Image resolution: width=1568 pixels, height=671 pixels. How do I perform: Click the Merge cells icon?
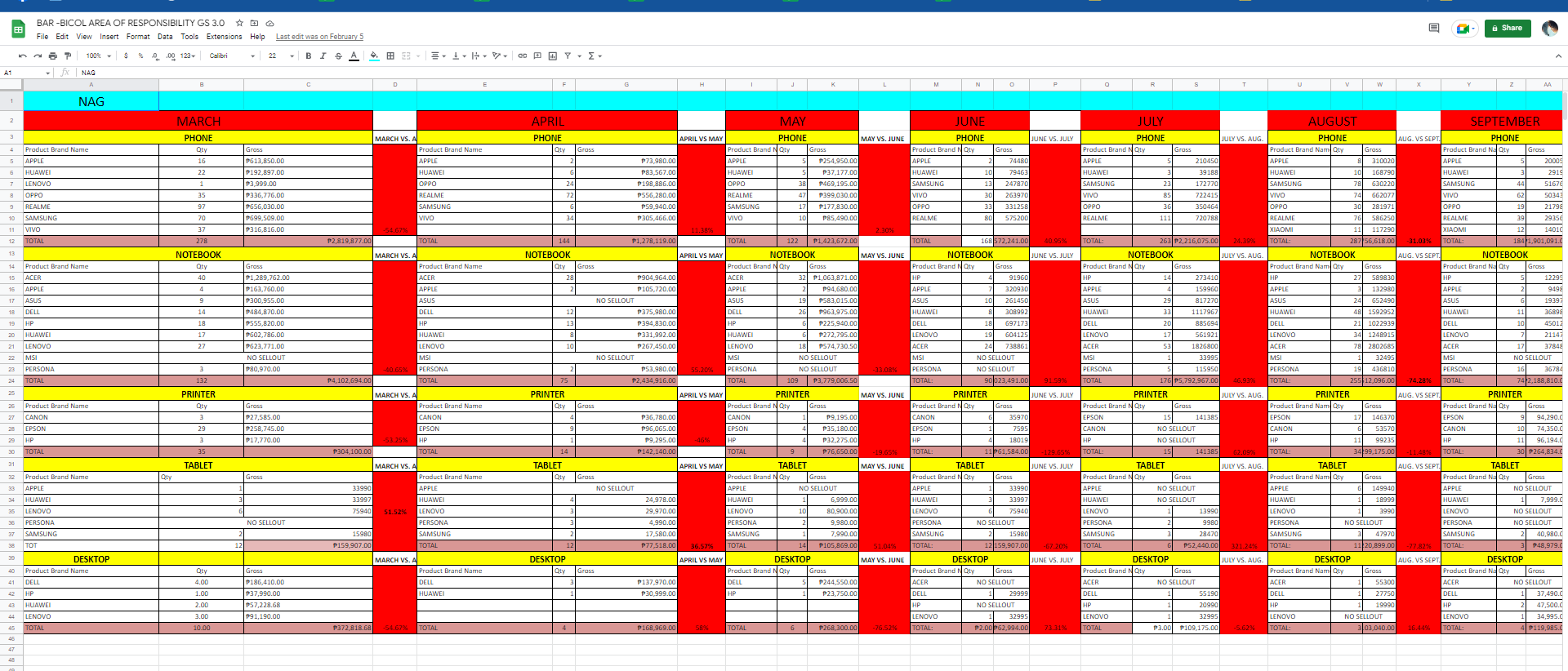point(406,56)
